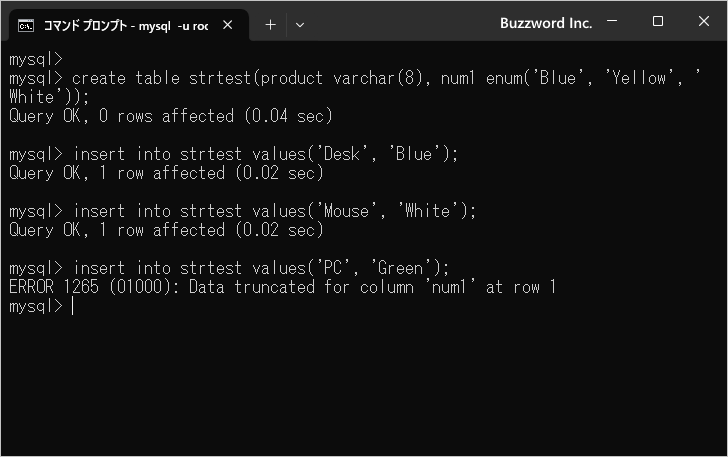Minimize the terminal window
728x457 pixels.
pos(612,21)
